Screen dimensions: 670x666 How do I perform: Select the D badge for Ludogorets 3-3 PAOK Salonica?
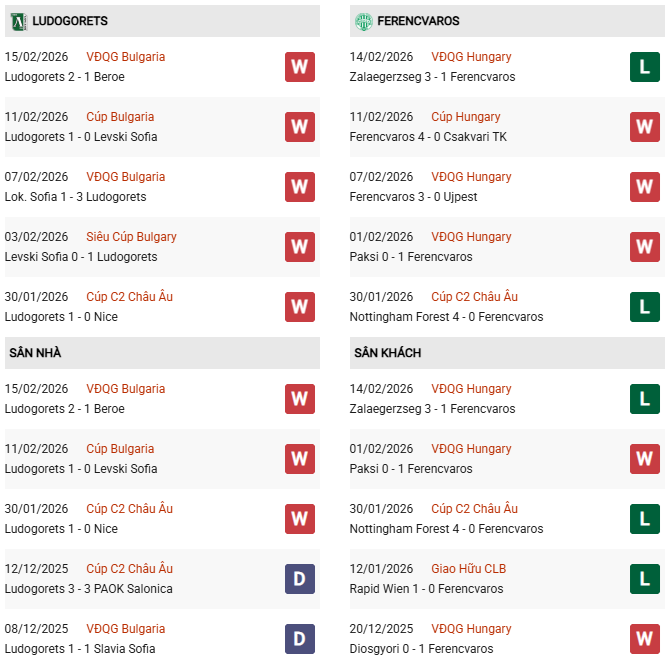coord(300,579)
